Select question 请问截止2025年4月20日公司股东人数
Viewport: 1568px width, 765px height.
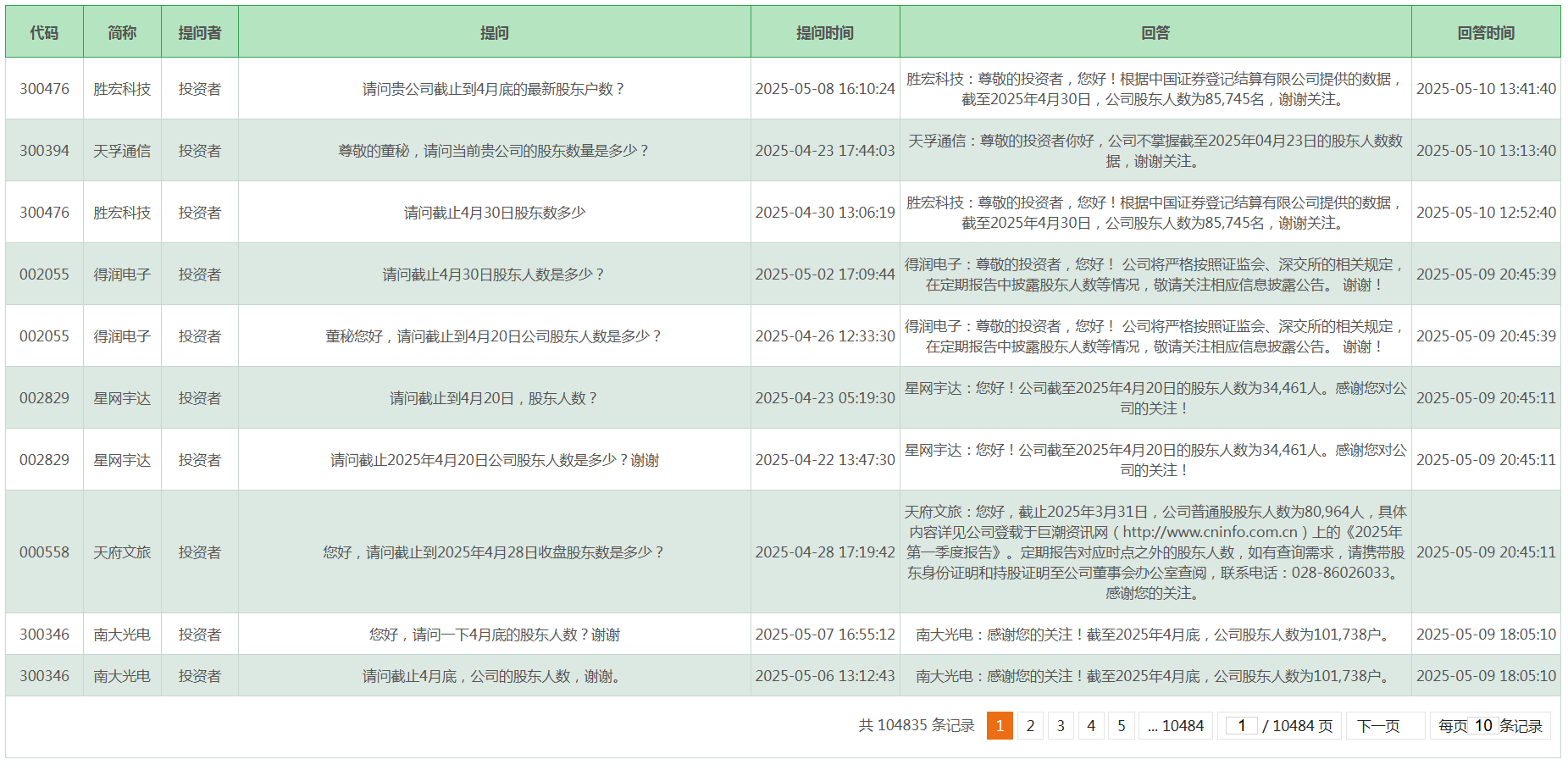click(x=495, y=460)
